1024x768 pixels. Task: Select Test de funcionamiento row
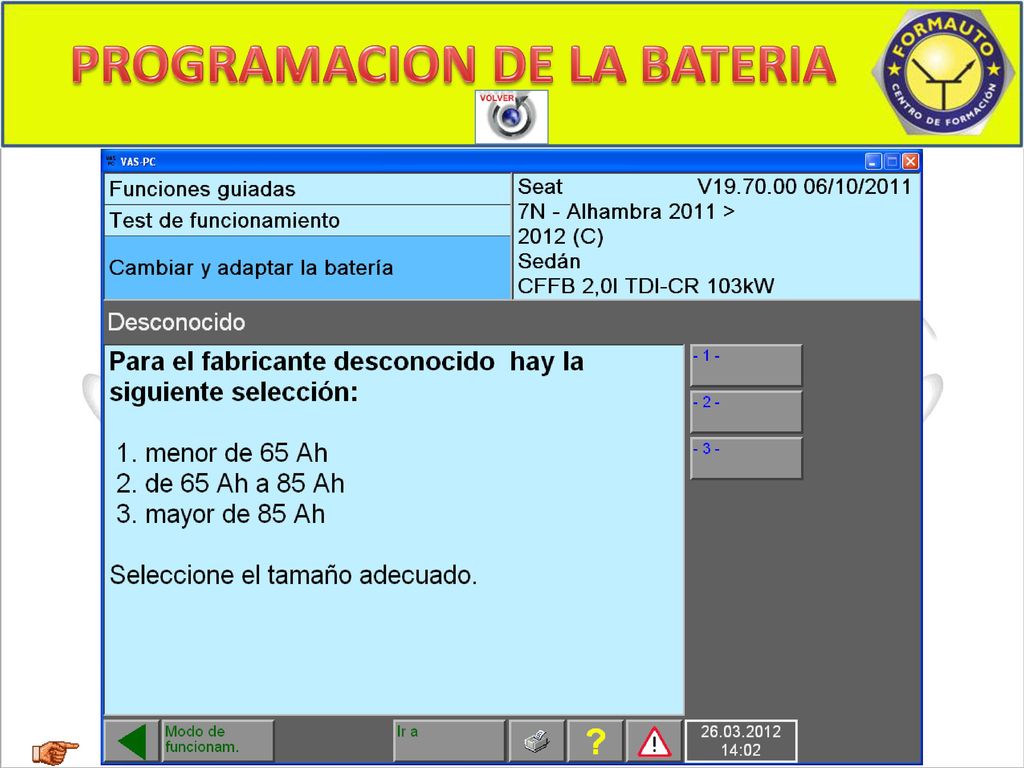(307, 221)
